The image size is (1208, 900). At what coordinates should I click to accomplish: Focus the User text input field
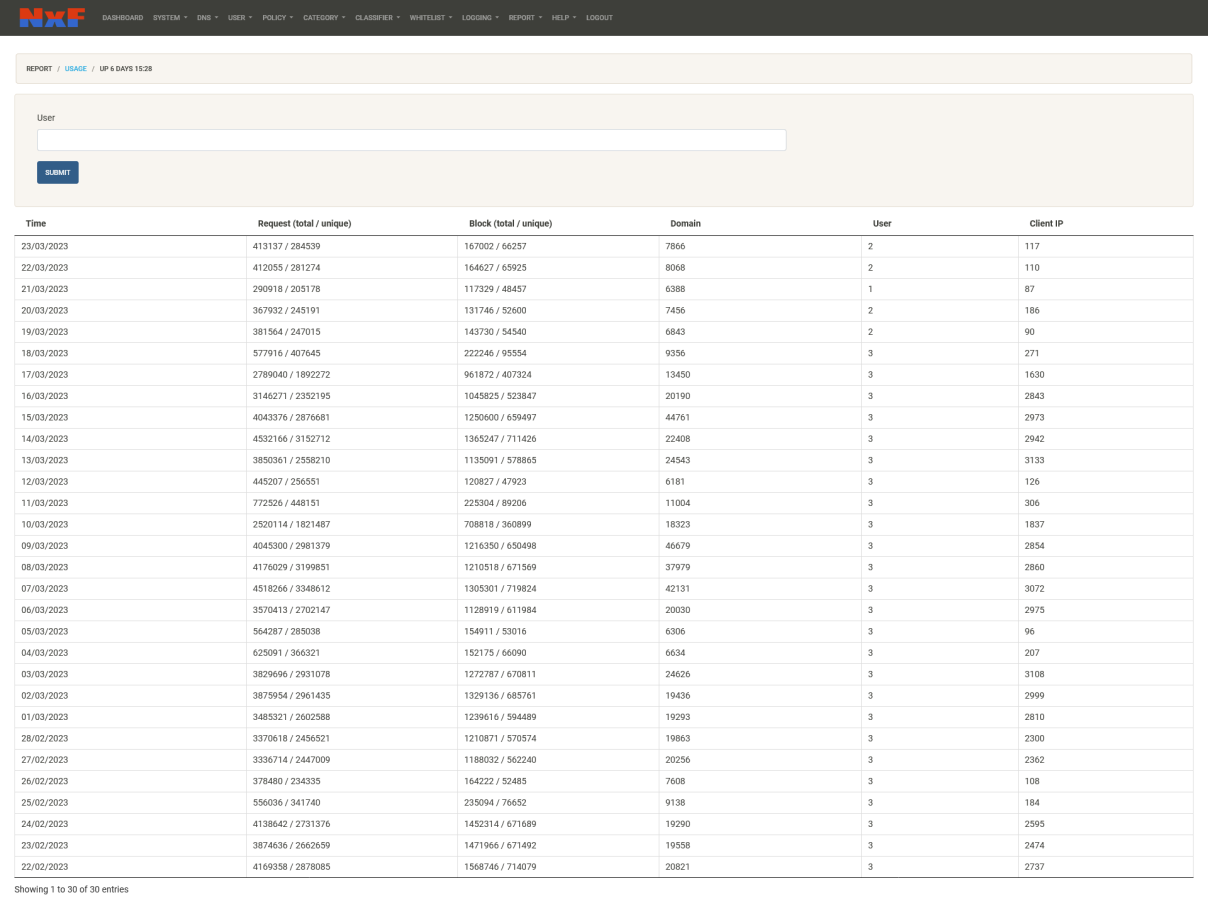pos(411,140)
